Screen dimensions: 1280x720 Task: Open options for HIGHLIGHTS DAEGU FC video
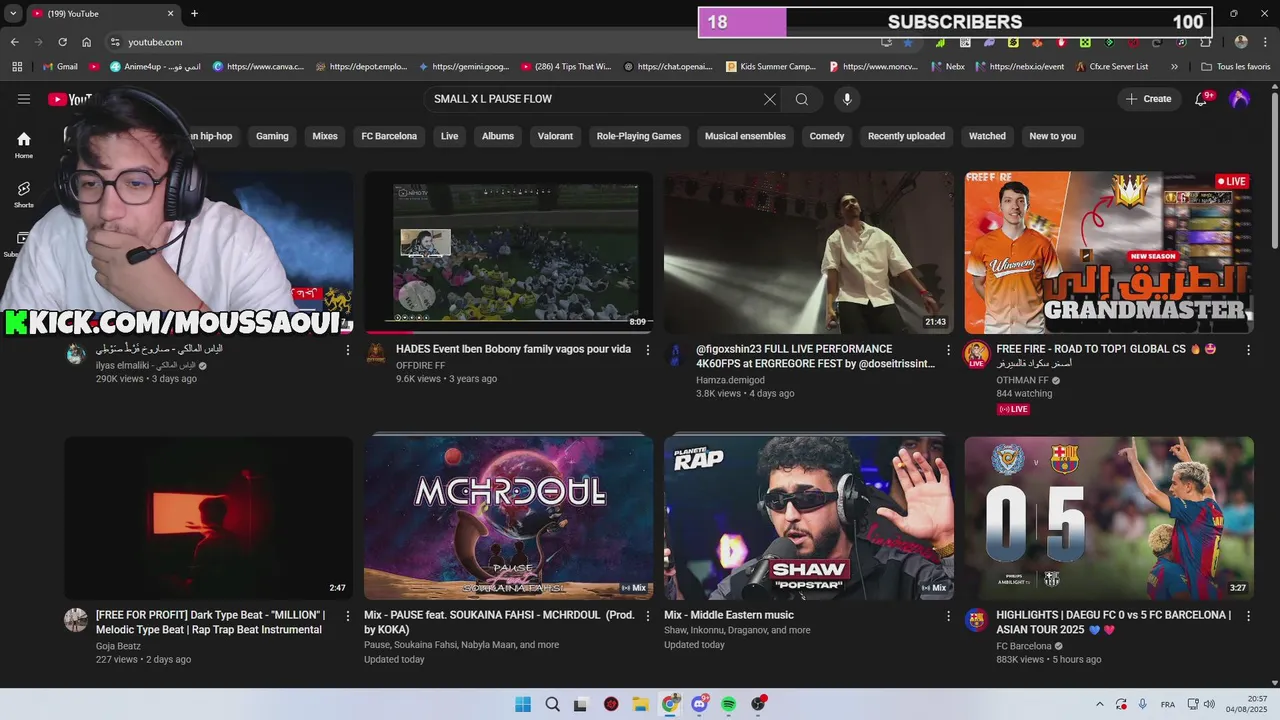point(1248,616)
